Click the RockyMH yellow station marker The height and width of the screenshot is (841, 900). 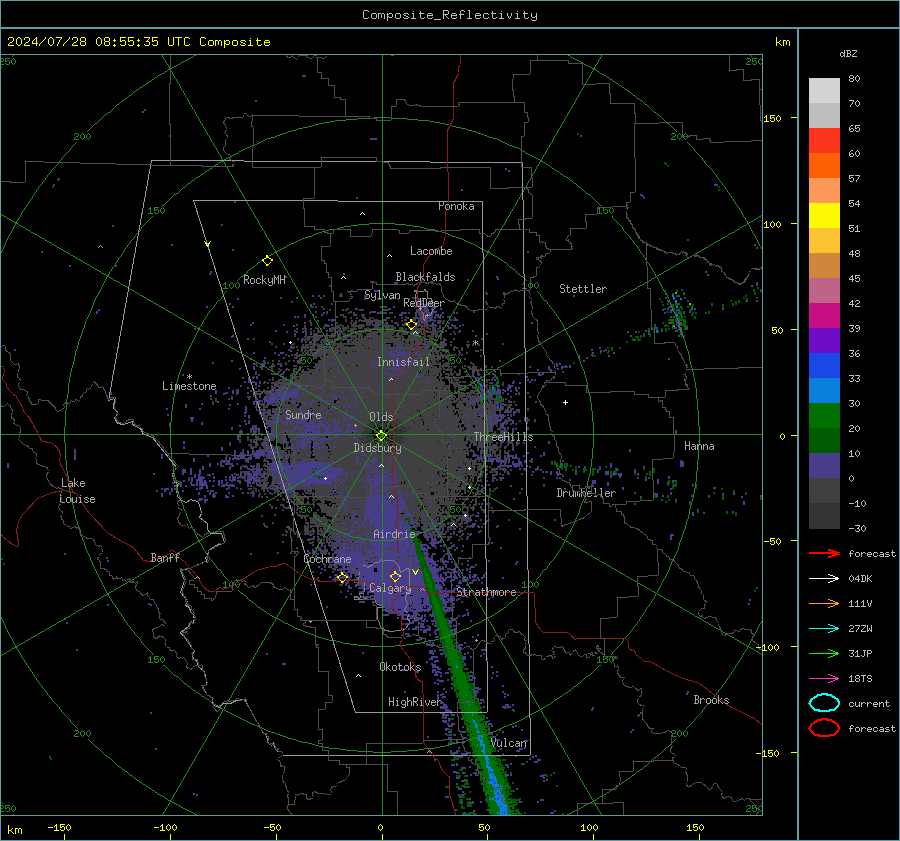(267, 261)
